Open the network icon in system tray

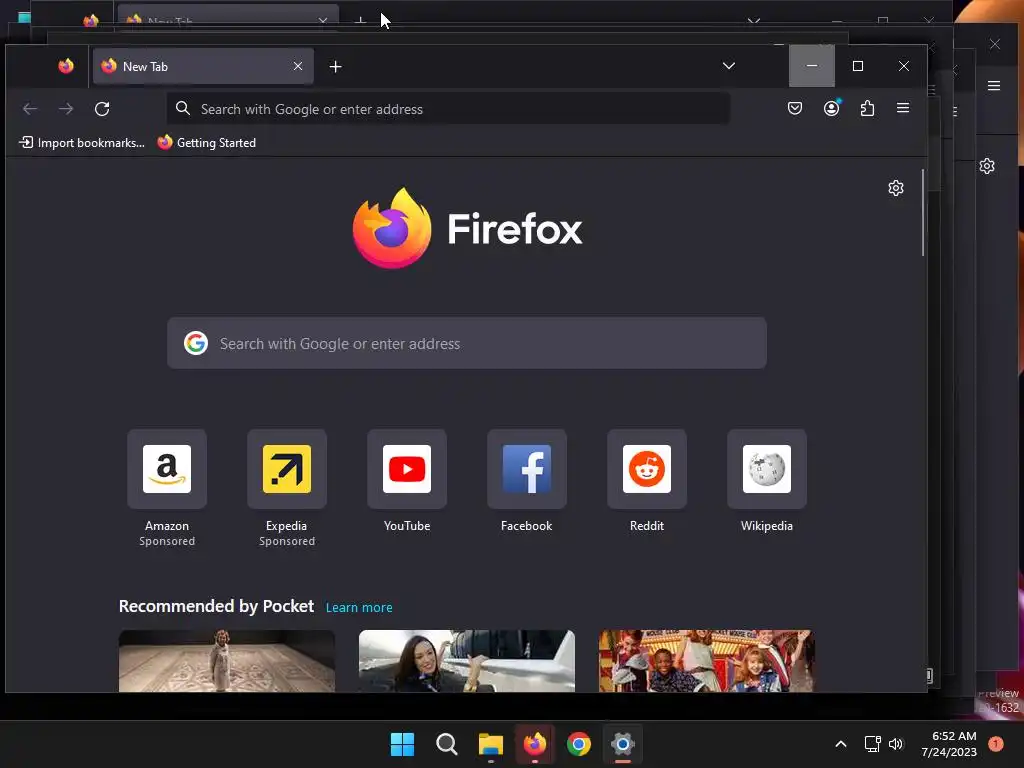[x=872, y=744]
